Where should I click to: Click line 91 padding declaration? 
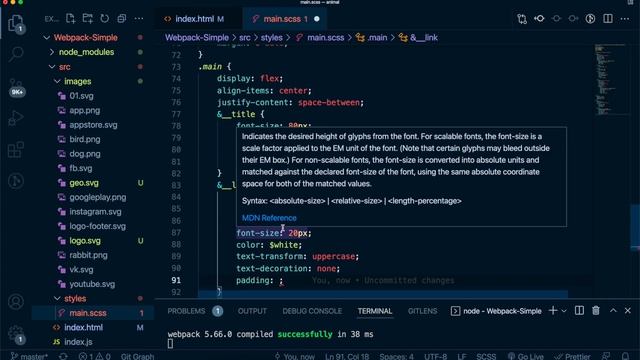pos(260,280)
